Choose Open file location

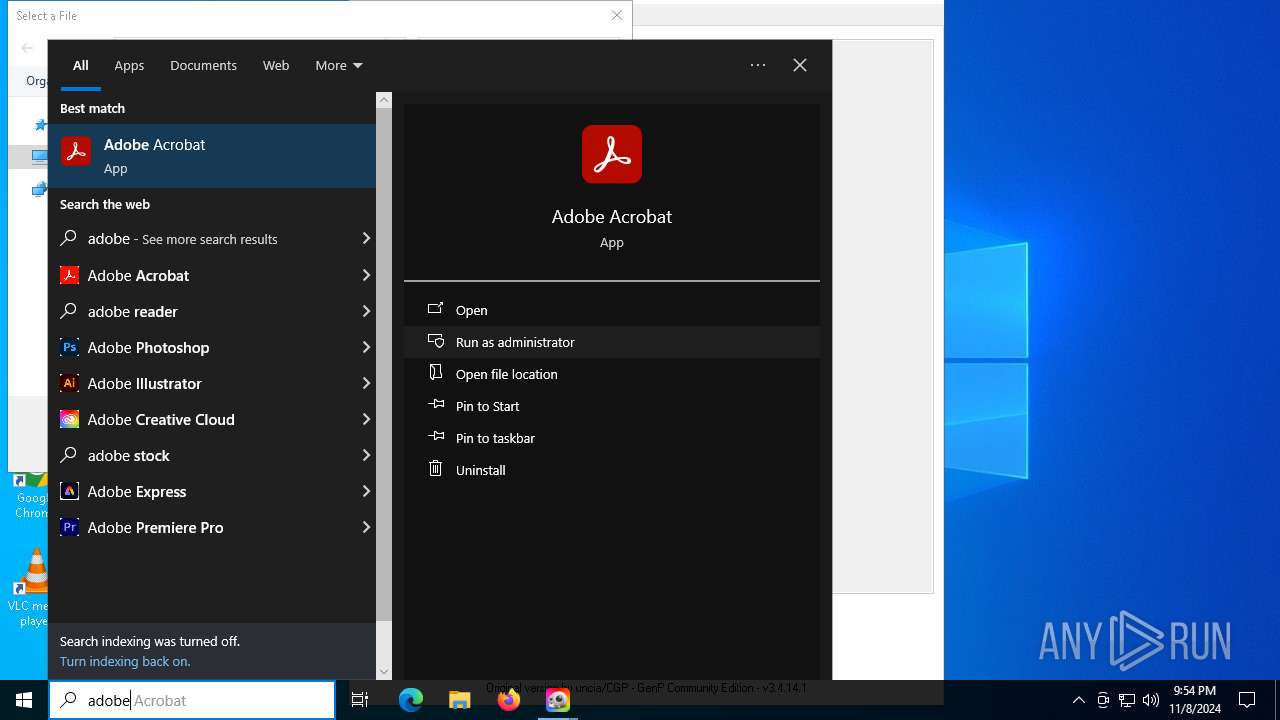[x=612, y=374]
